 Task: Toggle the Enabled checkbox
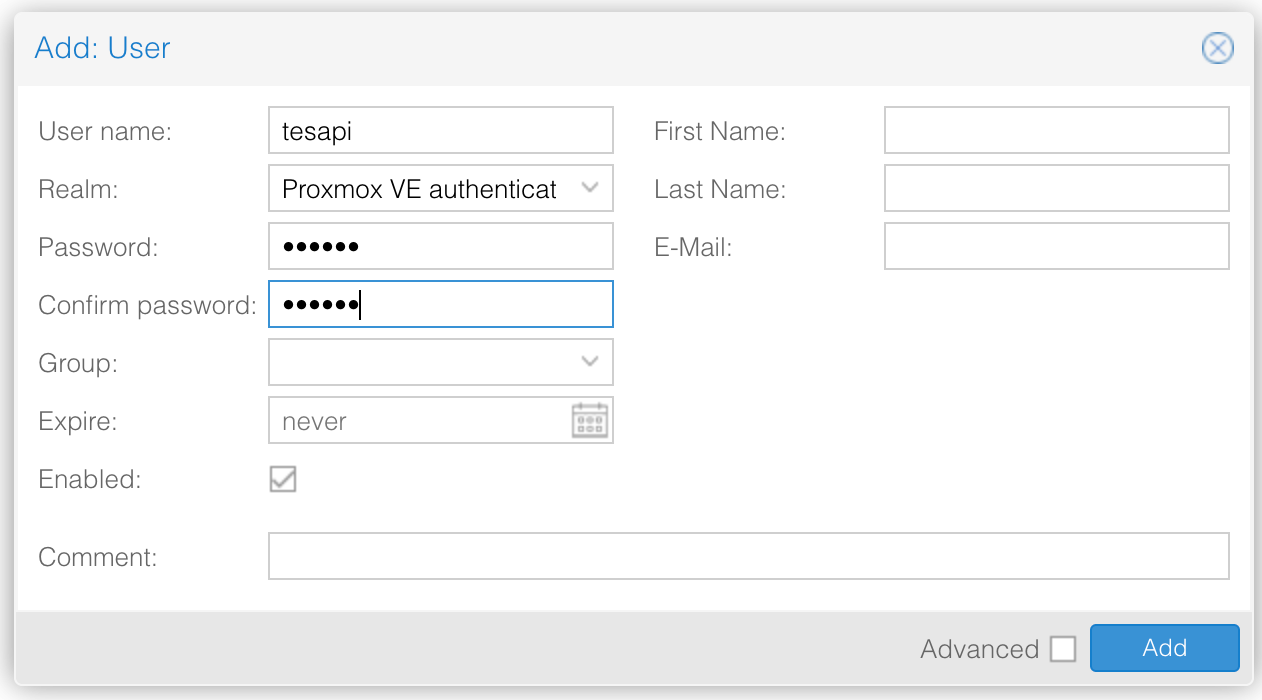[283, 479]
